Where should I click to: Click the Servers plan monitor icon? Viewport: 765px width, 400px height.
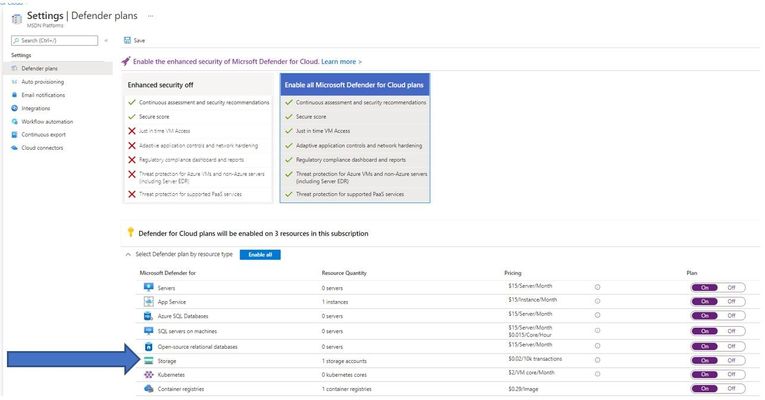click(149, 287)
